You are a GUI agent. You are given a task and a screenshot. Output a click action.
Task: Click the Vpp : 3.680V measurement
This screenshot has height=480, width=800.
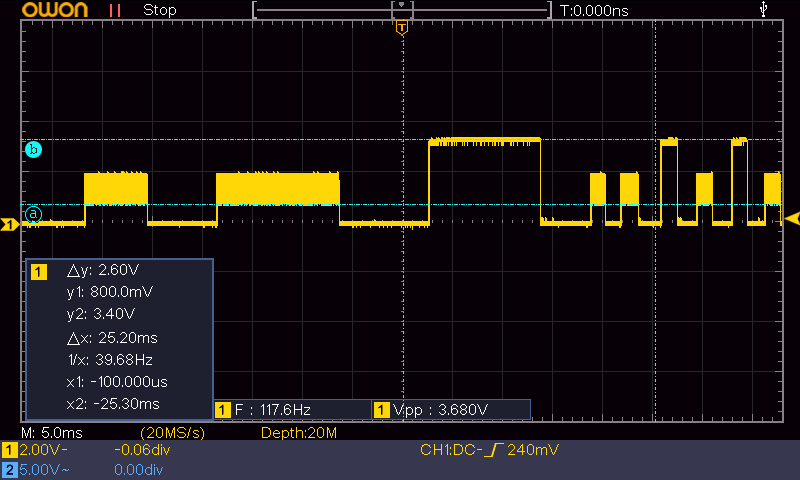pyautogui.click(x=440, y=410)
